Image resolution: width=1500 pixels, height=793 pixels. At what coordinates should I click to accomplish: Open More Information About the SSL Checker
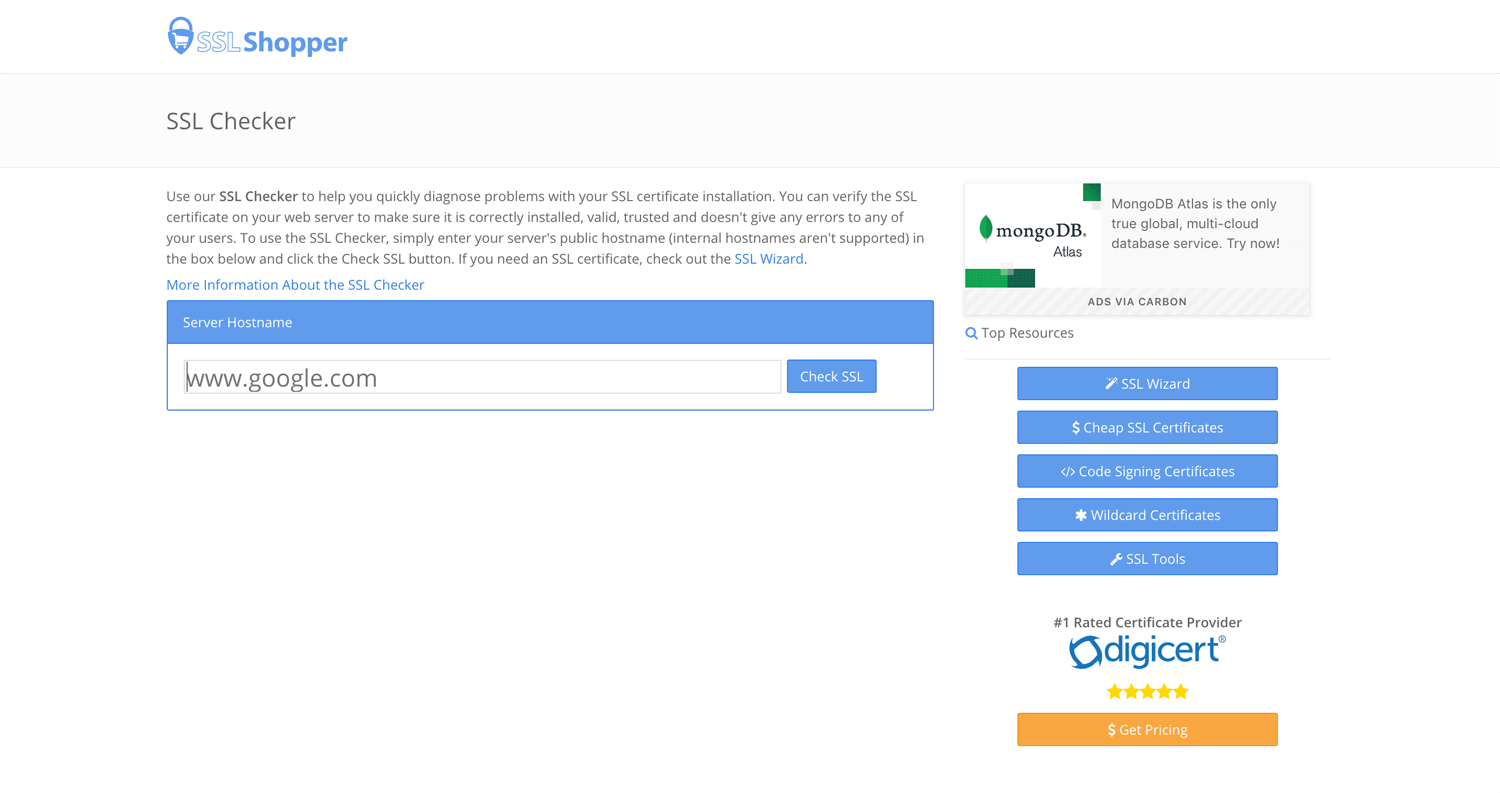[295, 285]
